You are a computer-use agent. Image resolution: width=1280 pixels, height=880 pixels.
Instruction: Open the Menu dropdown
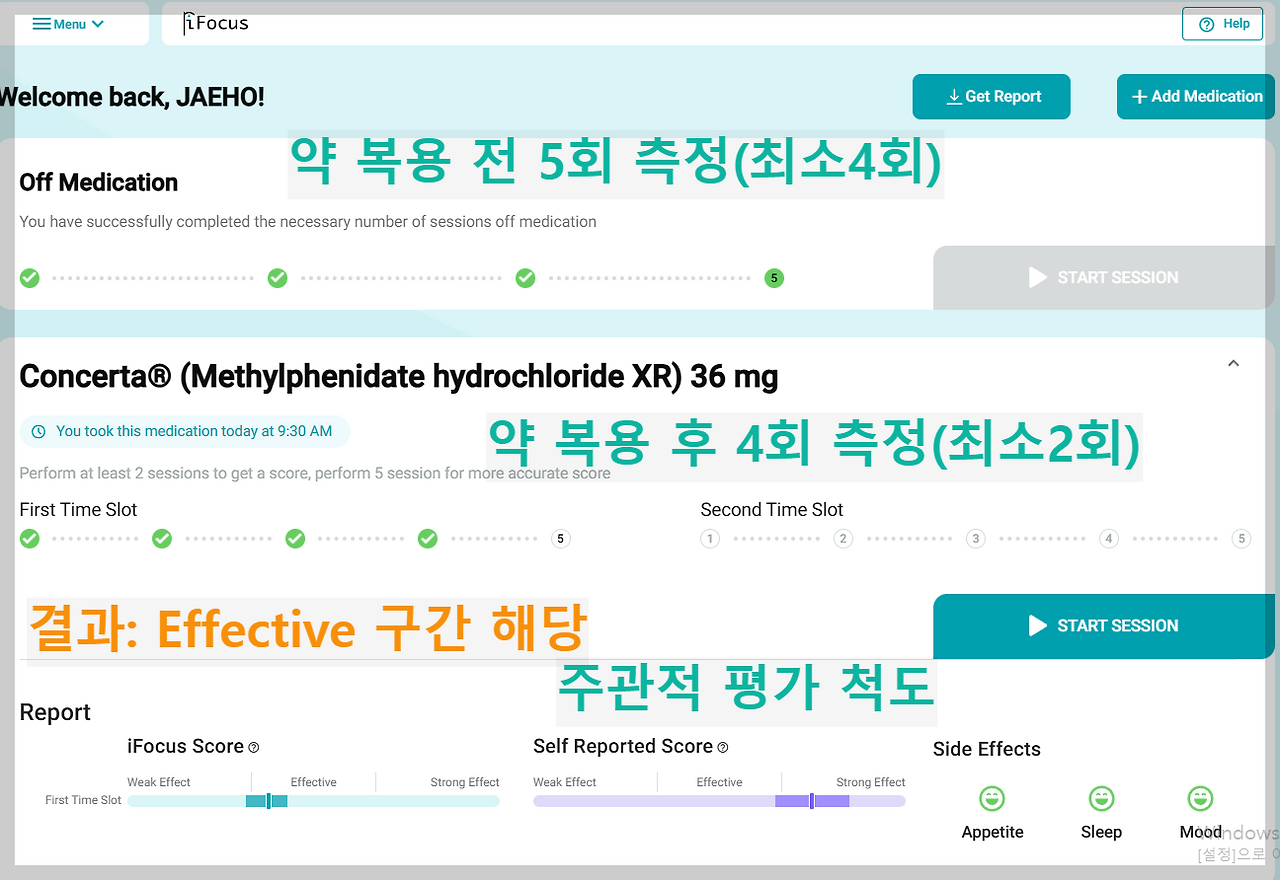[69, 24]
